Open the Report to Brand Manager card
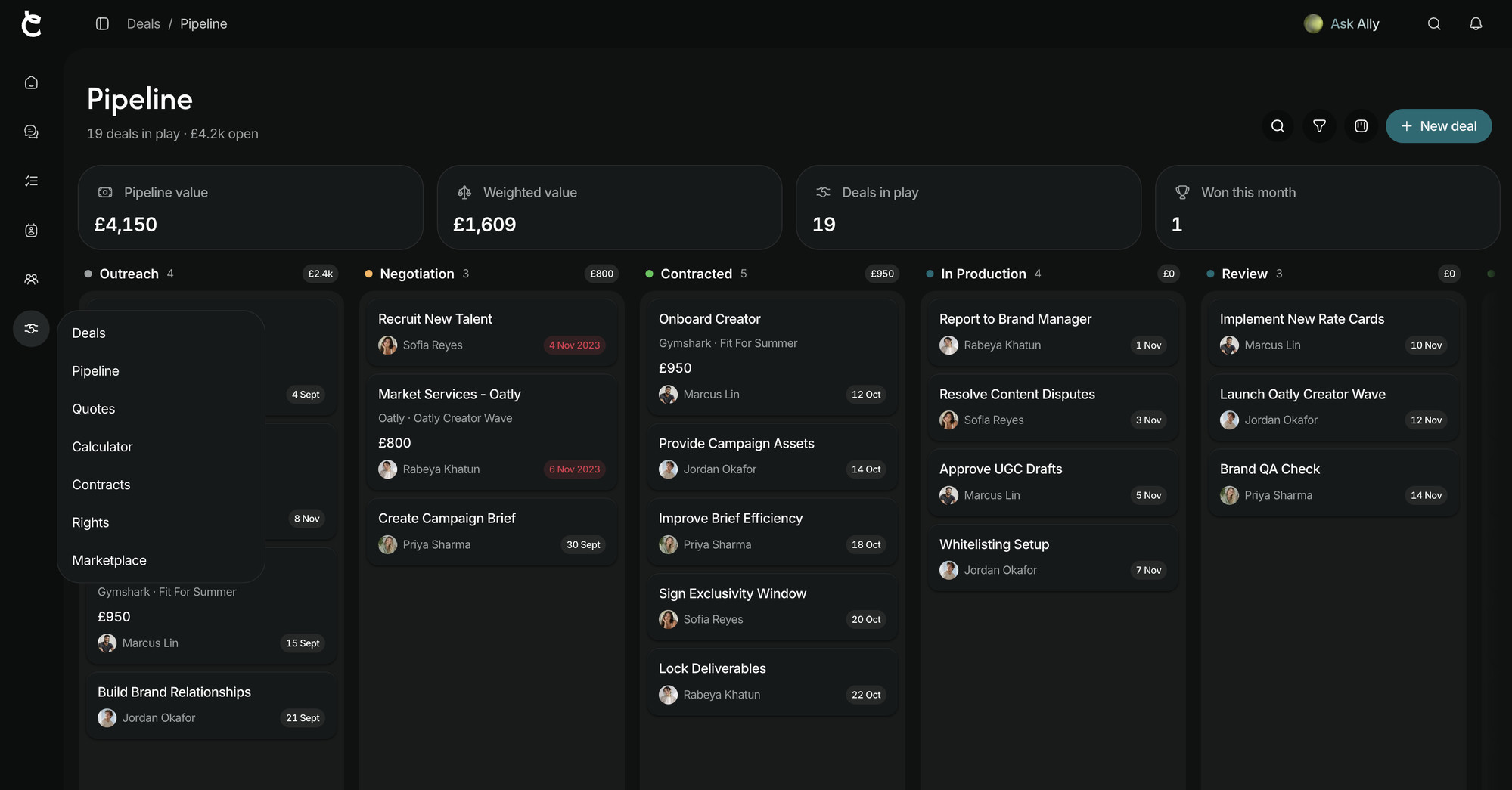 point(1053,333)
